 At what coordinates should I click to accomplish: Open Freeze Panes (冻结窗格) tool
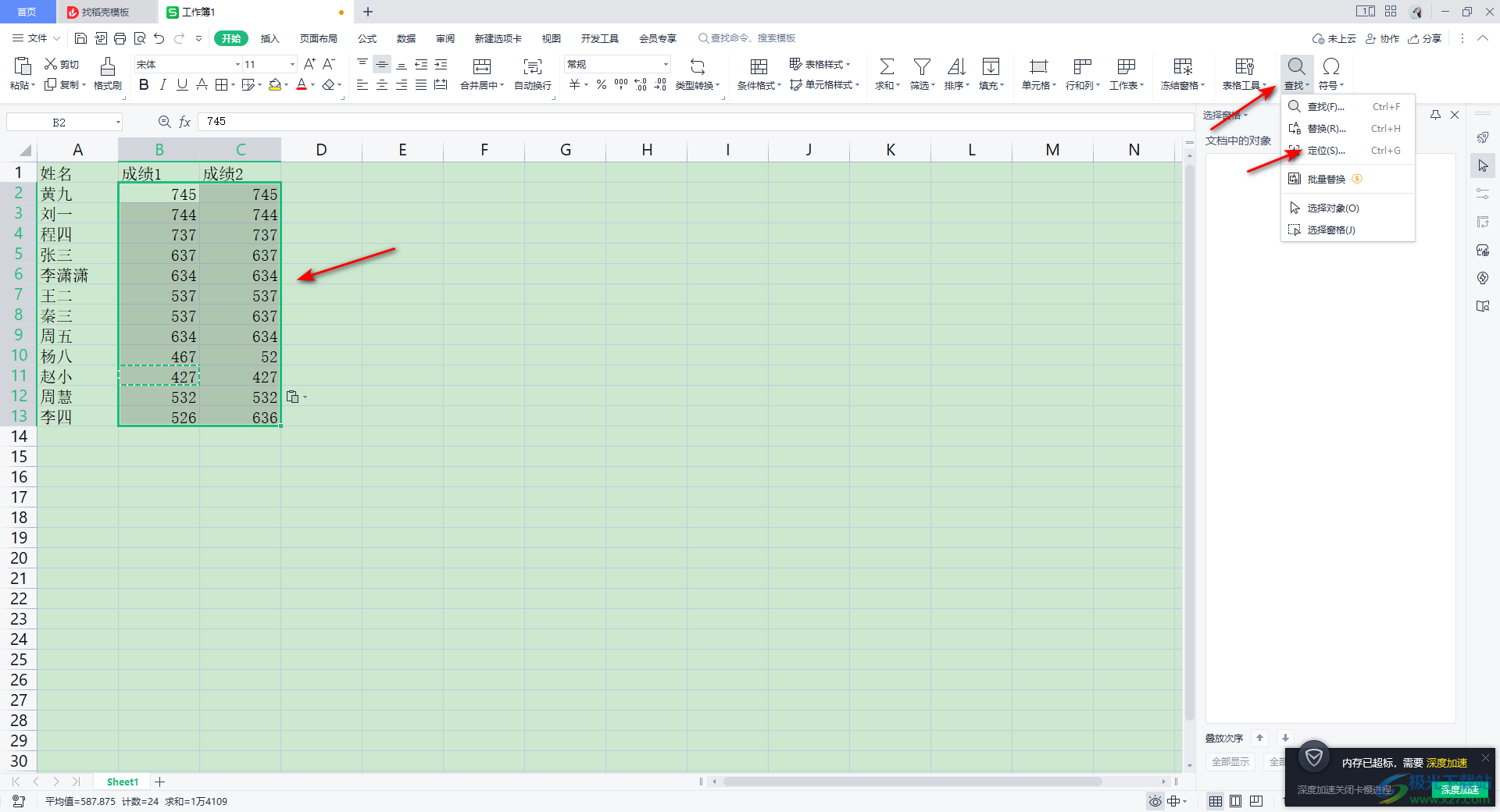(1183, 73)
